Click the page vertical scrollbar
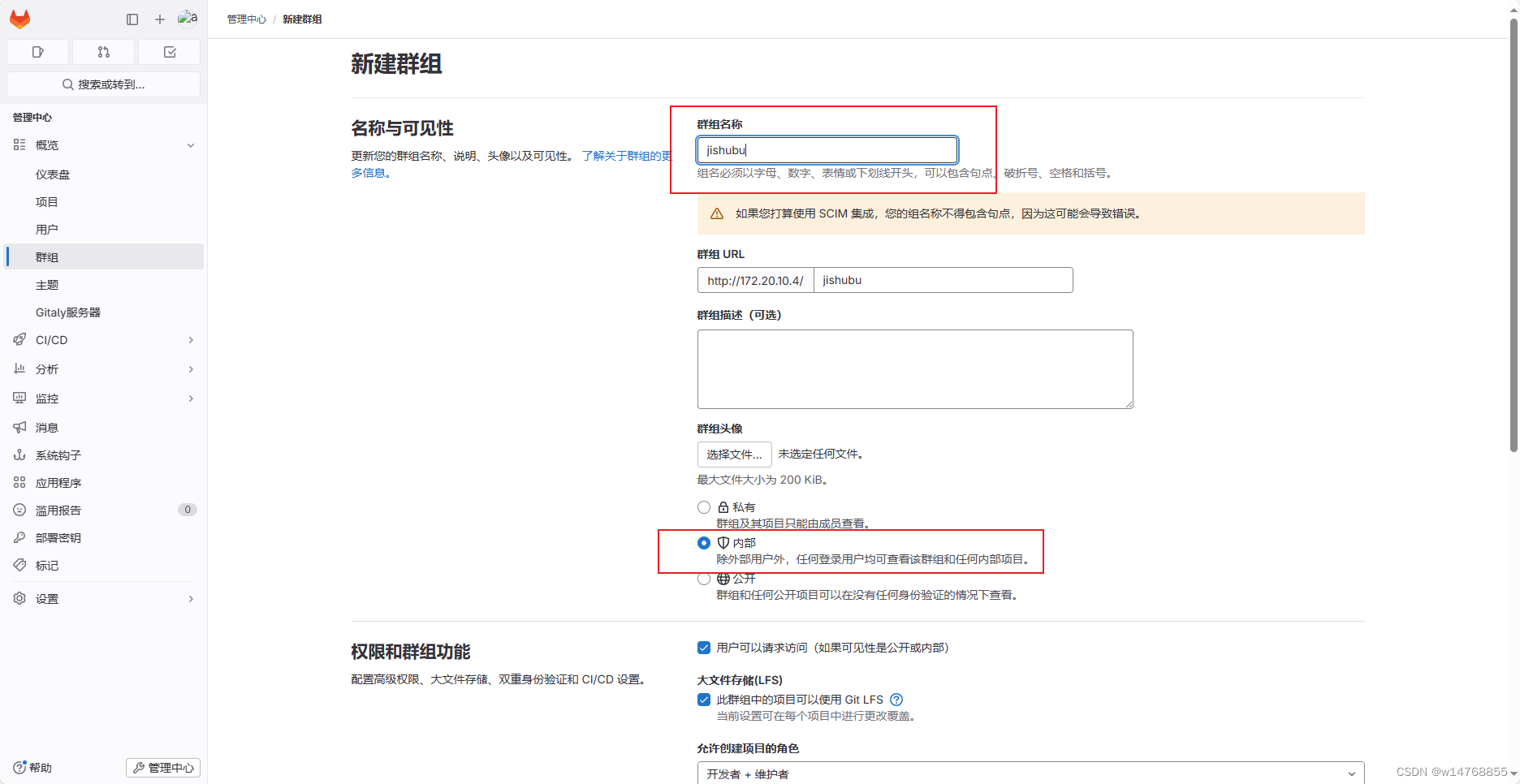The width and height of the screenshot is (1520, 784). 1514,235
